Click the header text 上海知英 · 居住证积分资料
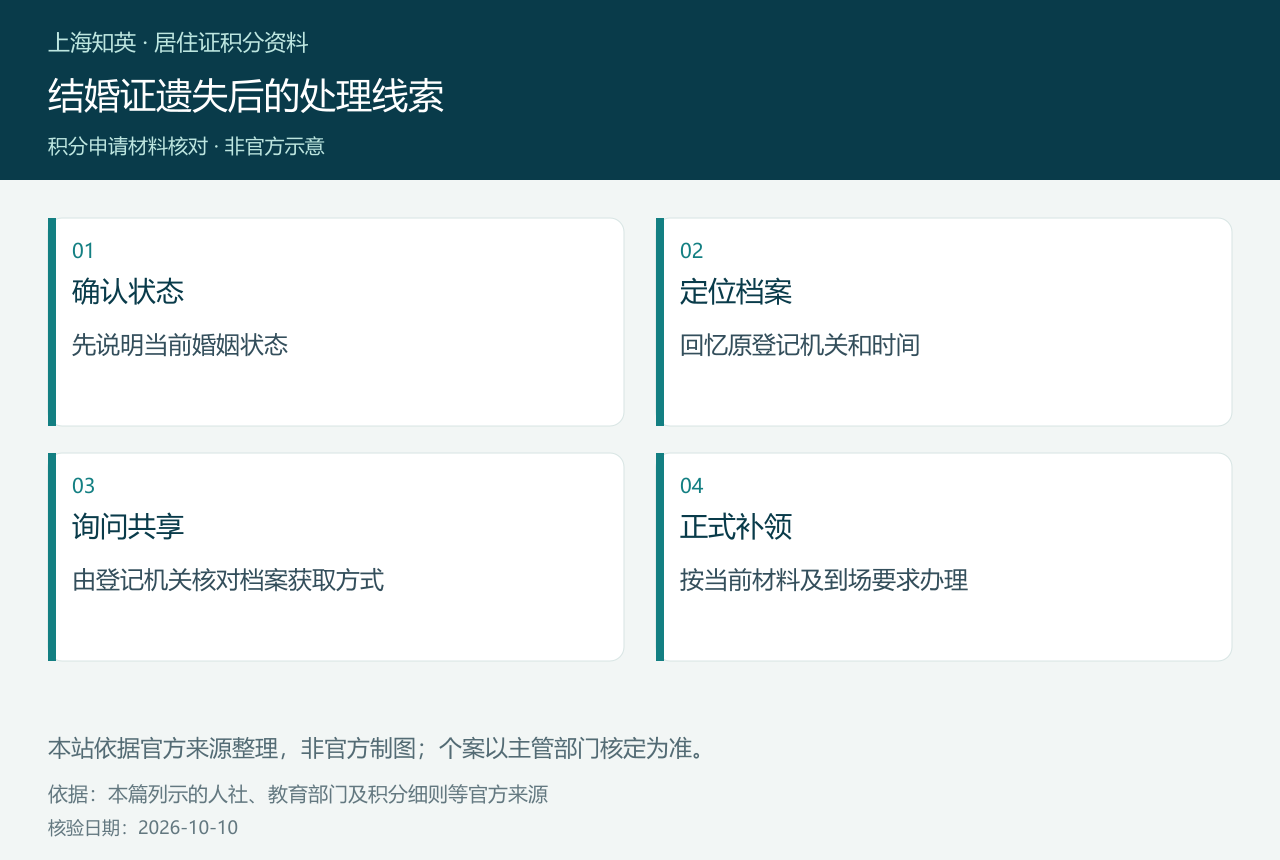1280x860 pixels. click(x=178, y=43)
